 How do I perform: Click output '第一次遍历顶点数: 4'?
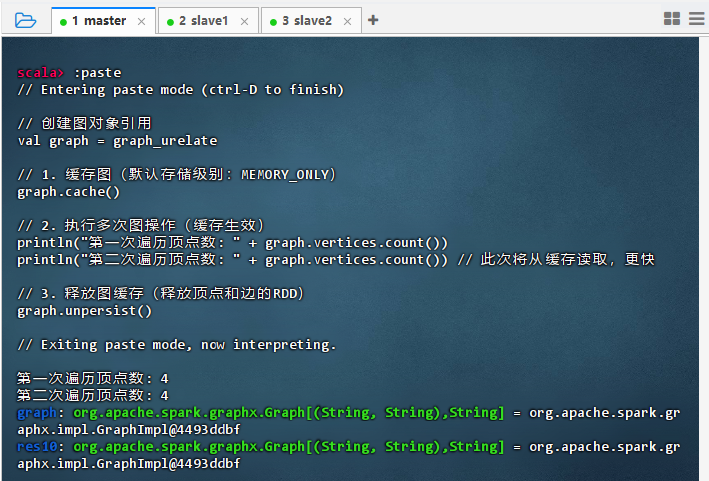point(93,378)
